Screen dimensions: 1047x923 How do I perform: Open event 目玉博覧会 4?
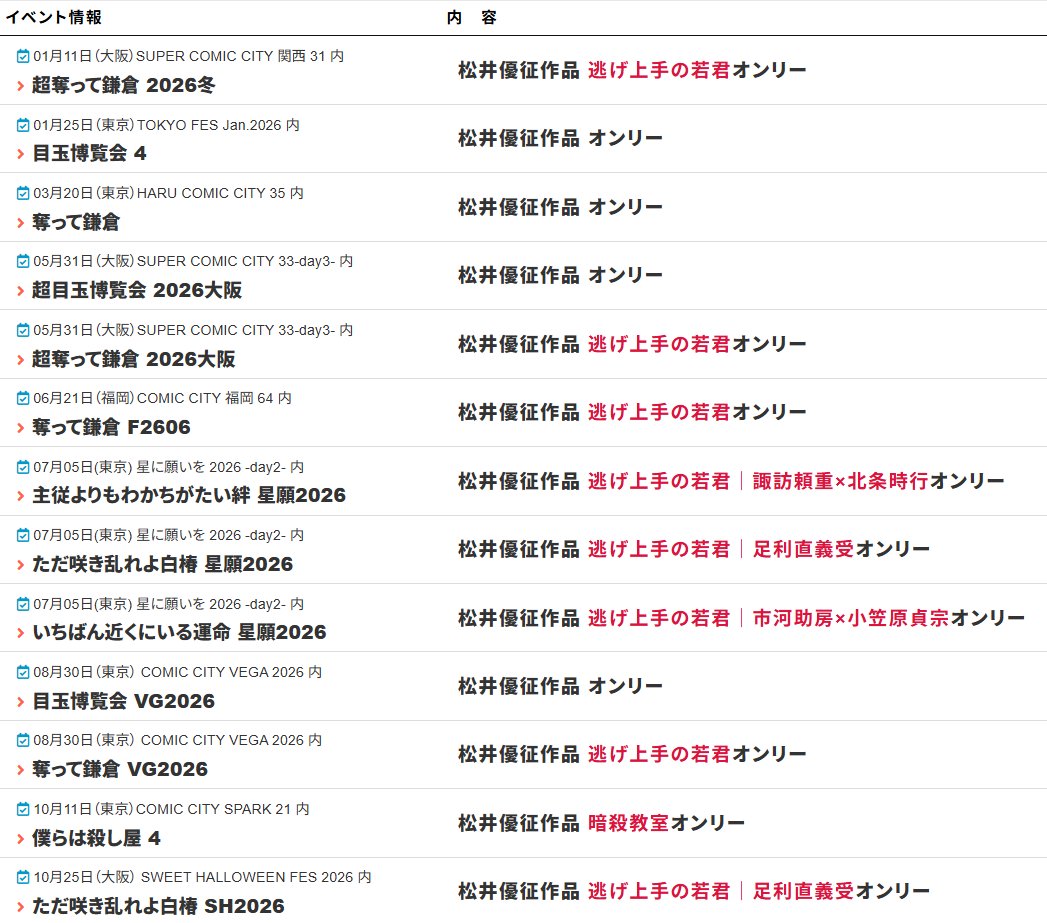click(89, 153)
